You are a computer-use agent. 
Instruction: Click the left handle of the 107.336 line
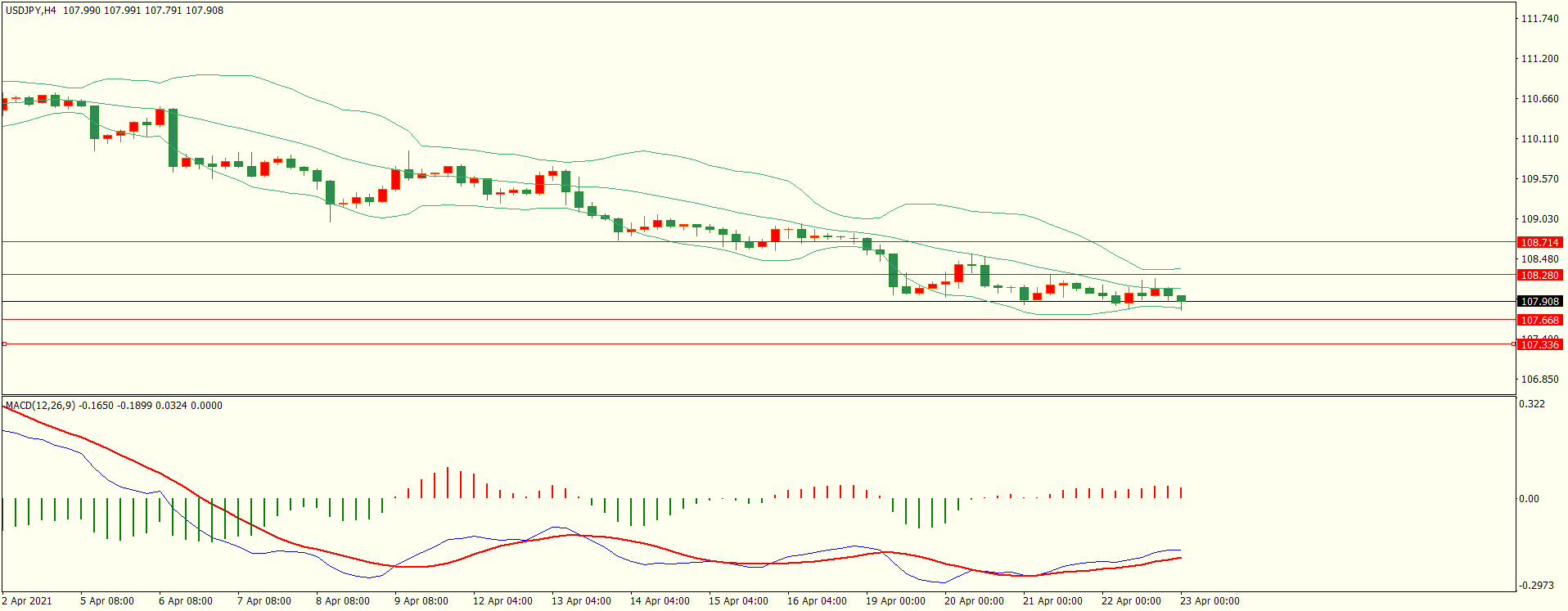(x=4, y=344)
